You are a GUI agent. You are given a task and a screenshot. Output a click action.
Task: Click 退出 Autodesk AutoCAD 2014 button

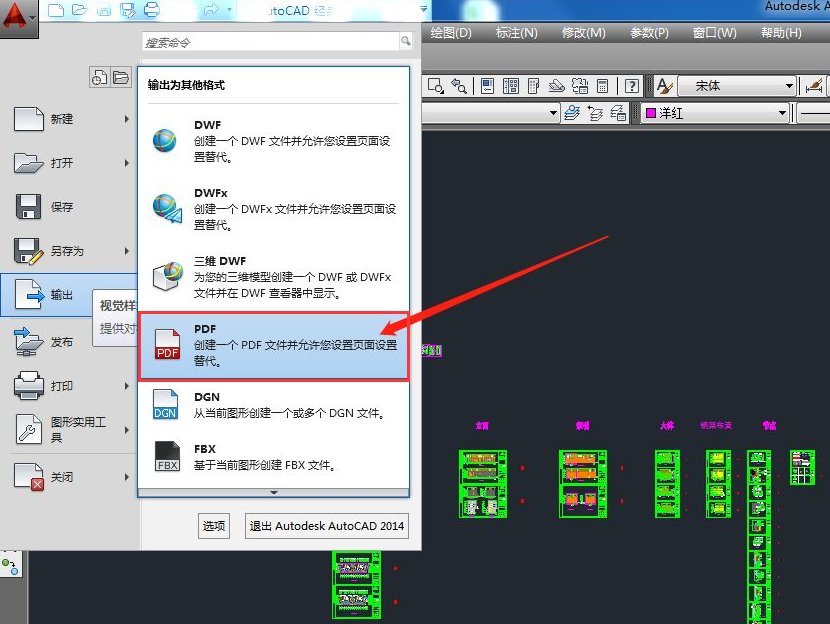[327, 526]
